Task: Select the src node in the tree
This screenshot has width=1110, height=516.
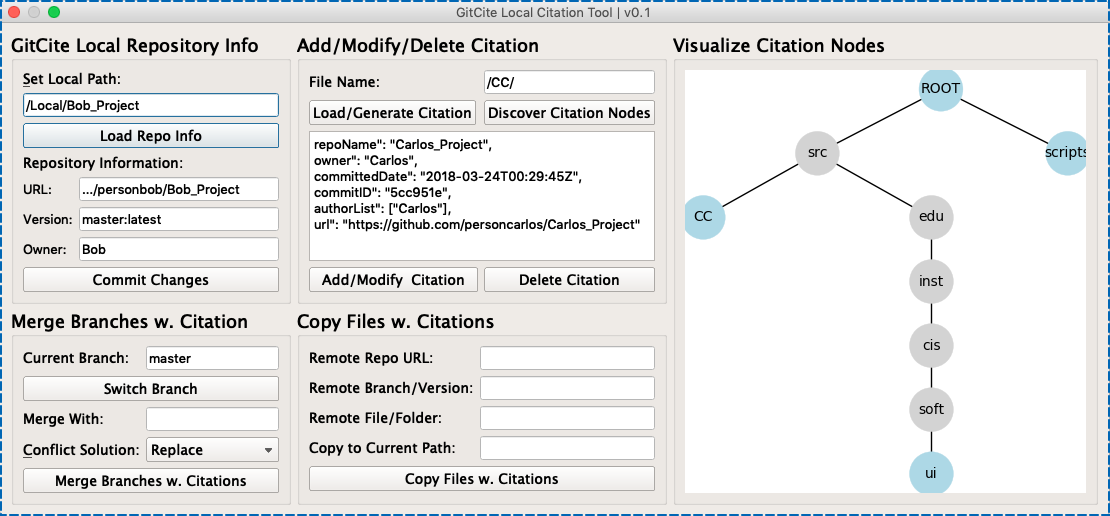Action: pos(816,152)
